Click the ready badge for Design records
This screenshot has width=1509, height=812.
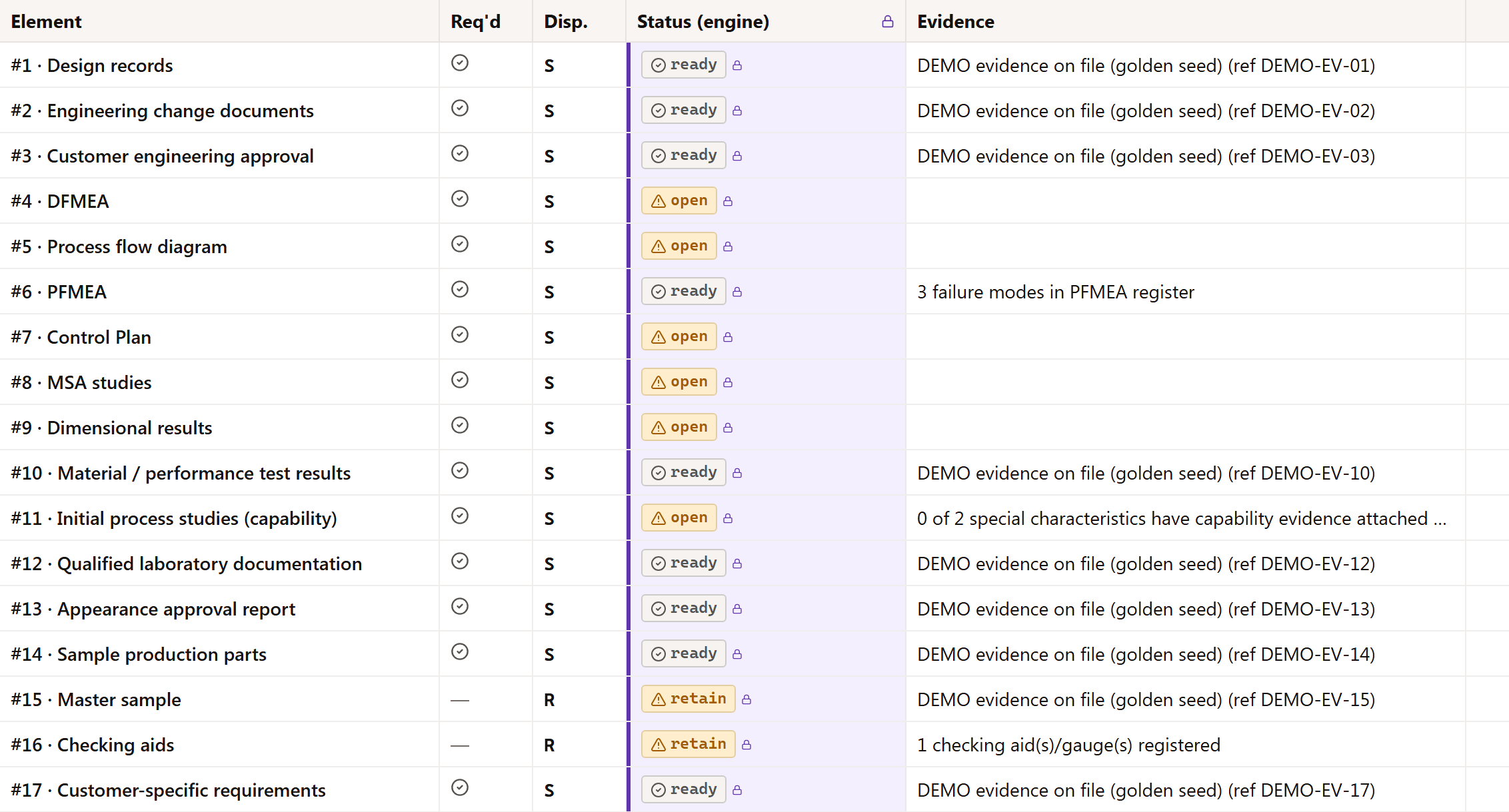coord(684,65)
